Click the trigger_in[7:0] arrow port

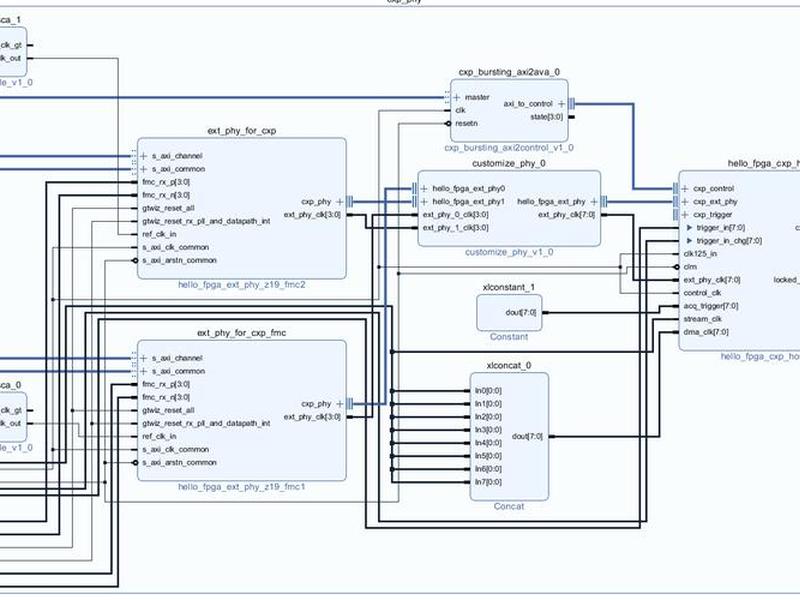click(x=689, y=228)
